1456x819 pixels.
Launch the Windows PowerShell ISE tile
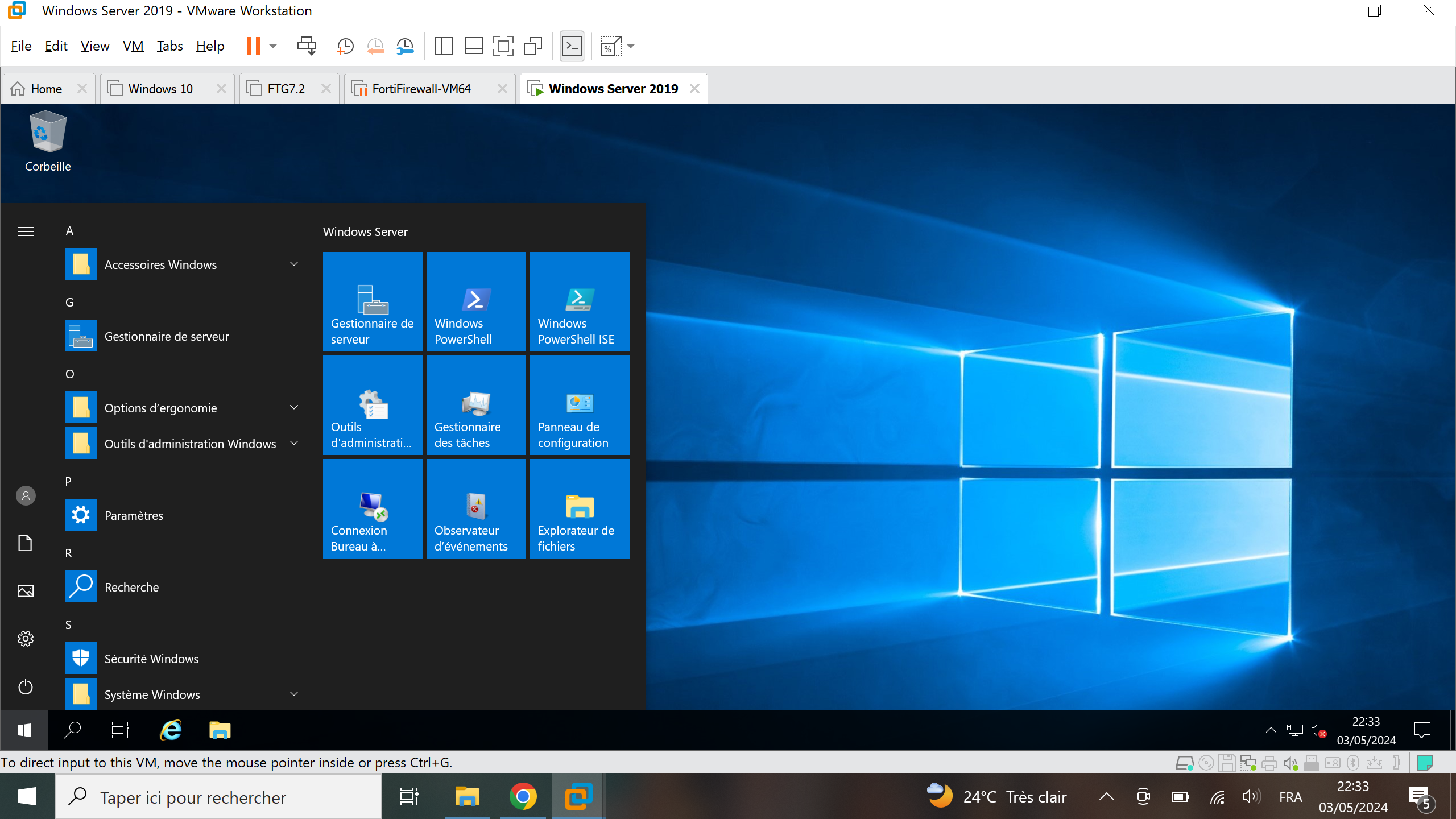coord(580,301)
